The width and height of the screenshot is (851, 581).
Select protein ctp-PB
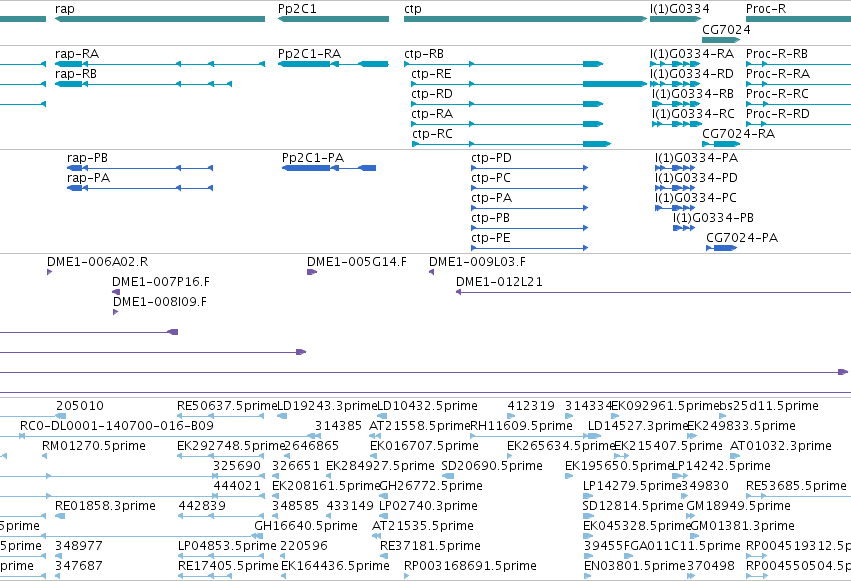pos(491,218)
